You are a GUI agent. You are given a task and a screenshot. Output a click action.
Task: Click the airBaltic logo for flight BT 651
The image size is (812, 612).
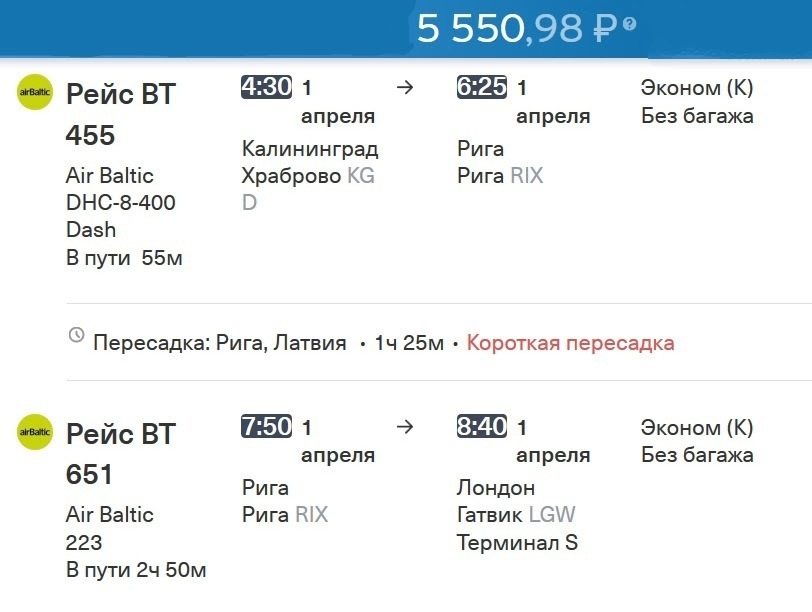point(35,432)
